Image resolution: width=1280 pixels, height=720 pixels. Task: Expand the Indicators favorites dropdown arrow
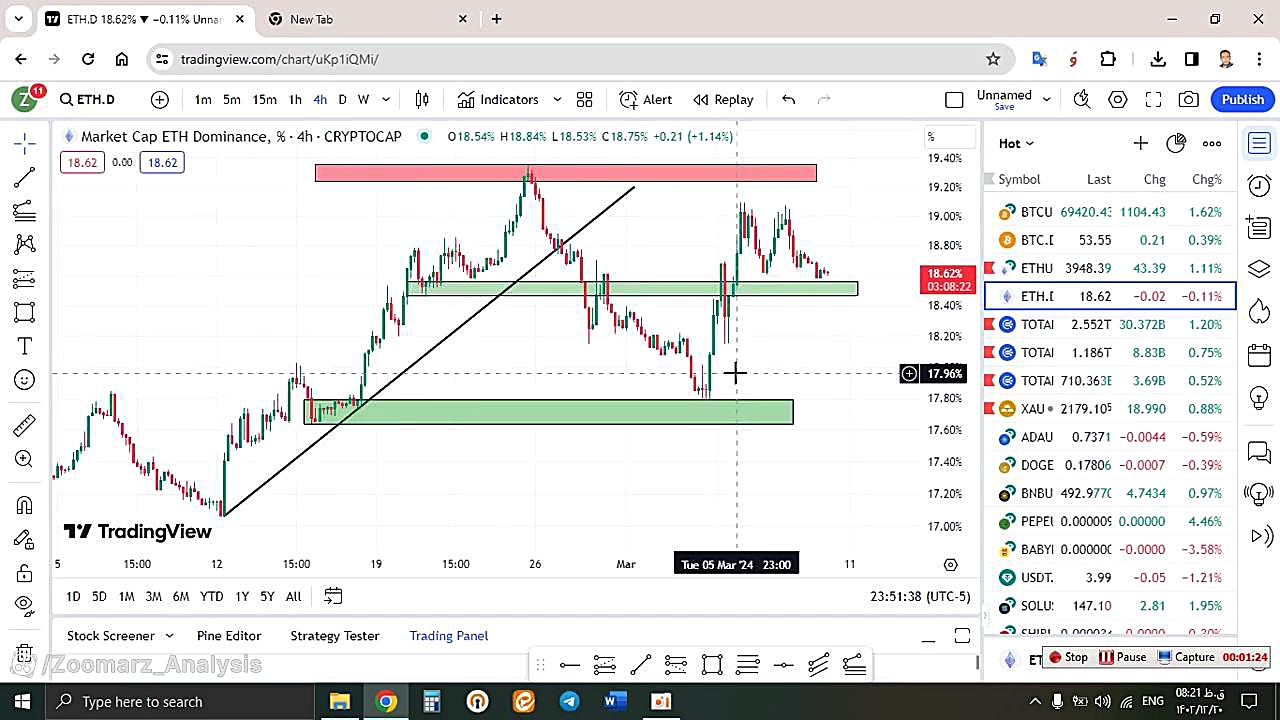pos(557,99)
